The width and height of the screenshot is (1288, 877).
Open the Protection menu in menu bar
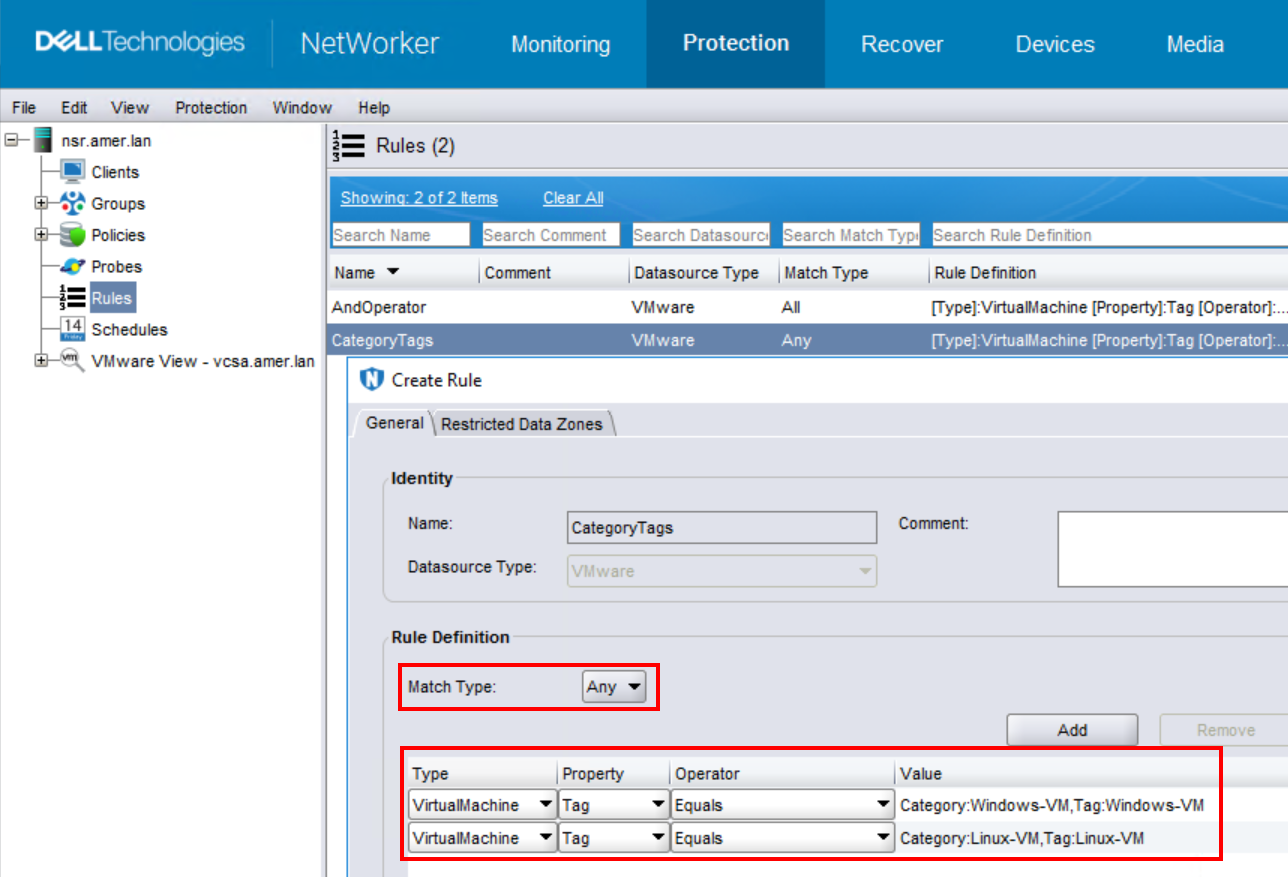tap(211, 108)
